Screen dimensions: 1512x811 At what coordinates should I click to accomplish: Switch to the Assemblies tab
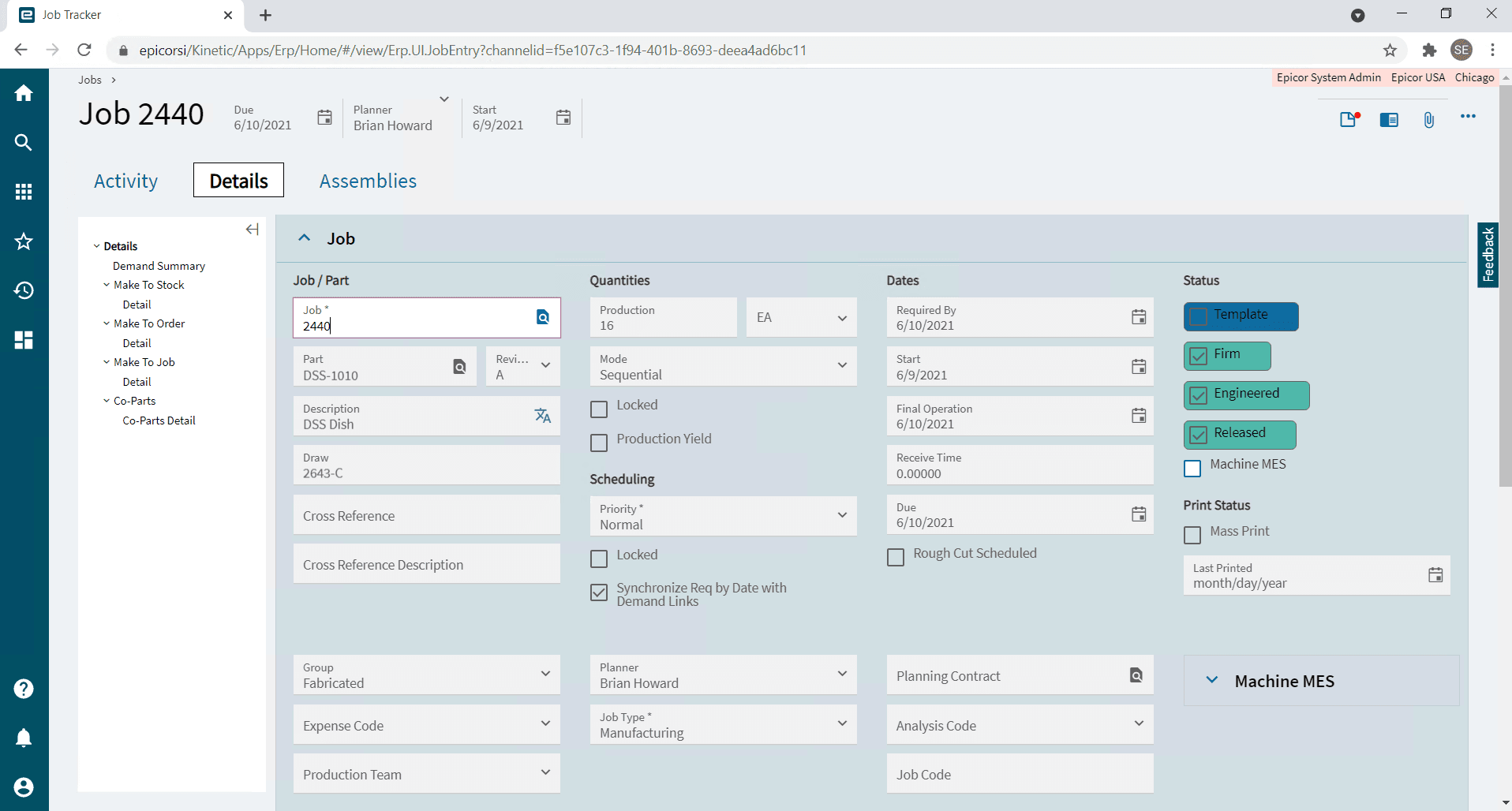(x=368, y=181)
